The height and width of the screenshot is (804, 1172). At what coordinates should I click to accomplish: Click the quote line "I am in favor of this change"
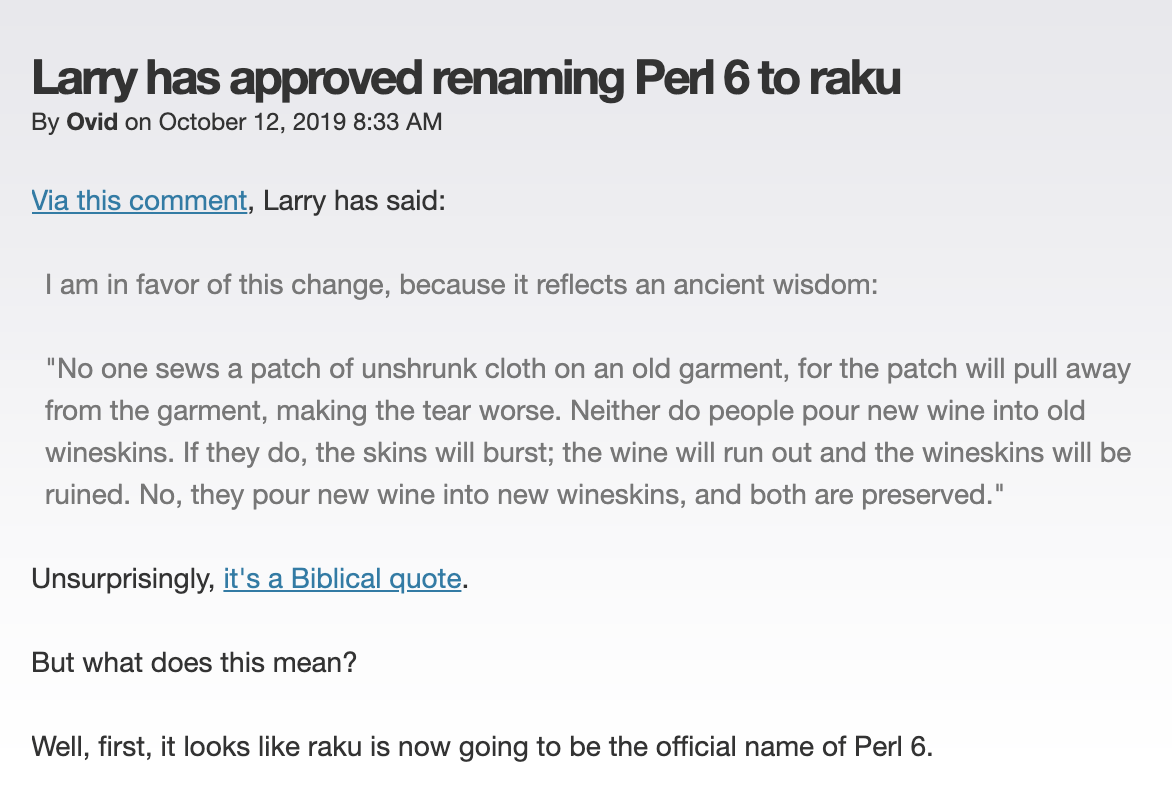(218, 285)
